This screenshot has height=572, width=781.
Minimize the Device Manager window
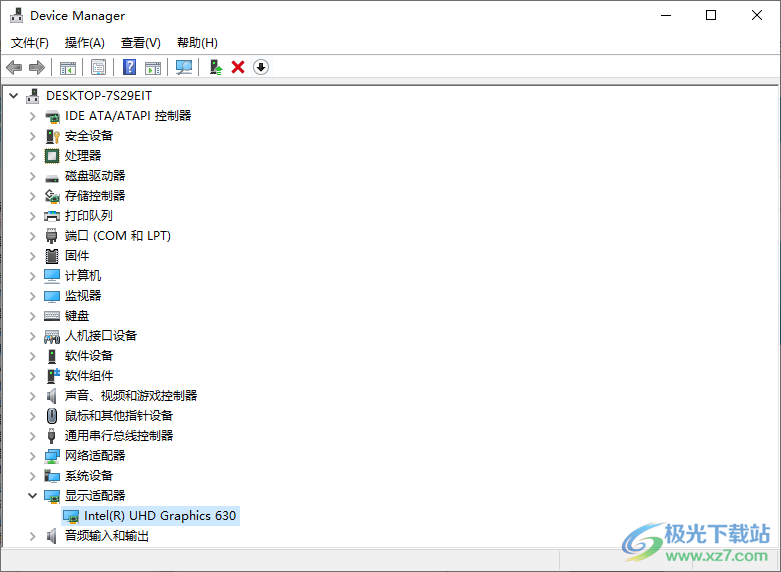coord(666,15)
